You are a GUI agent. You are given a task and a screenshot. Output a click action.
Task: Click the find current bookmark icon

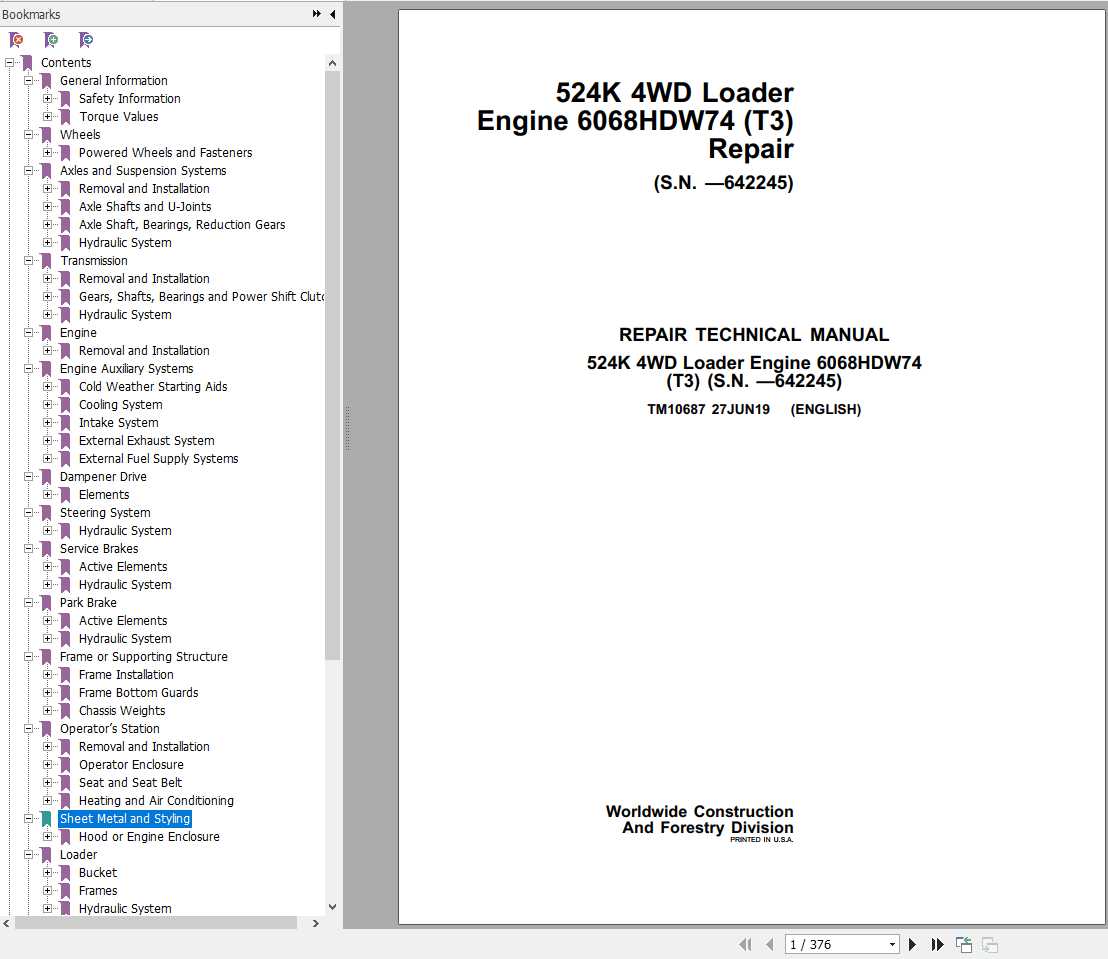coord(86,40)
